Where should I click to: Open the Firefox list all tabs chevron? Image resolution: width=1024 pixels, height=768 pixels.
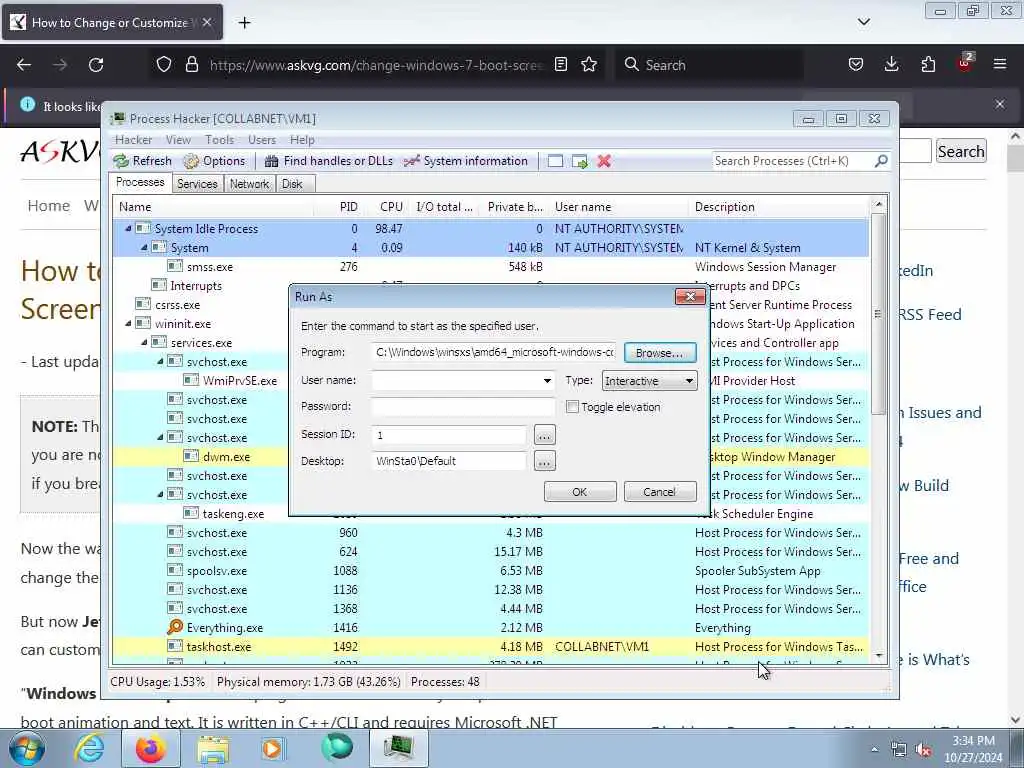(x=863, y=22)
